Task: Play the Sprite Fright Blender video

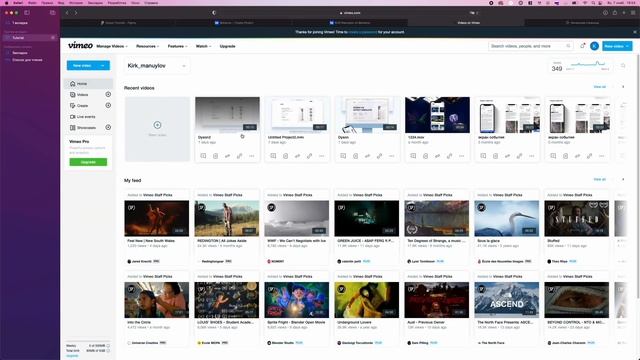Action: point(296,300)
